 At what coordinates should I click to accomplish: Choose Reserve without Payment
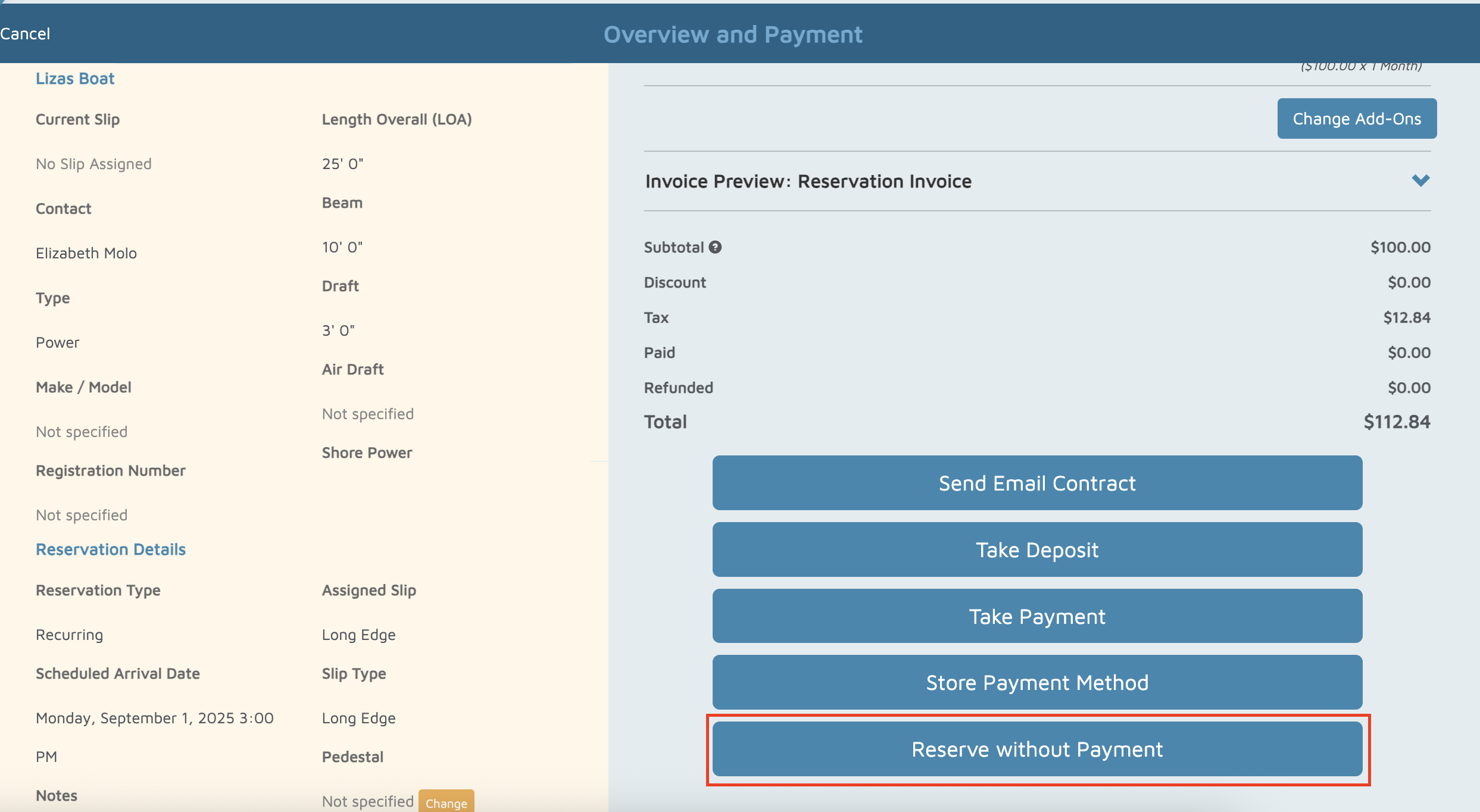pos(1036,749)
